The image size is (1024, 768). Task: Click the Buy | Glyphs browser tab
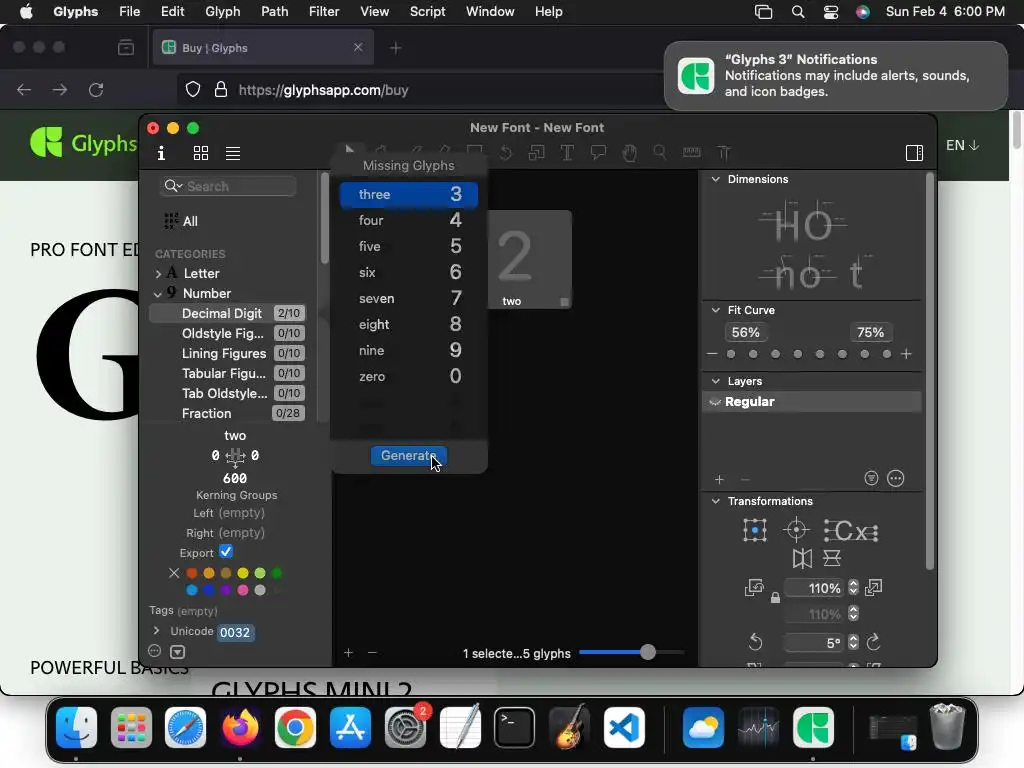[263, 48]
